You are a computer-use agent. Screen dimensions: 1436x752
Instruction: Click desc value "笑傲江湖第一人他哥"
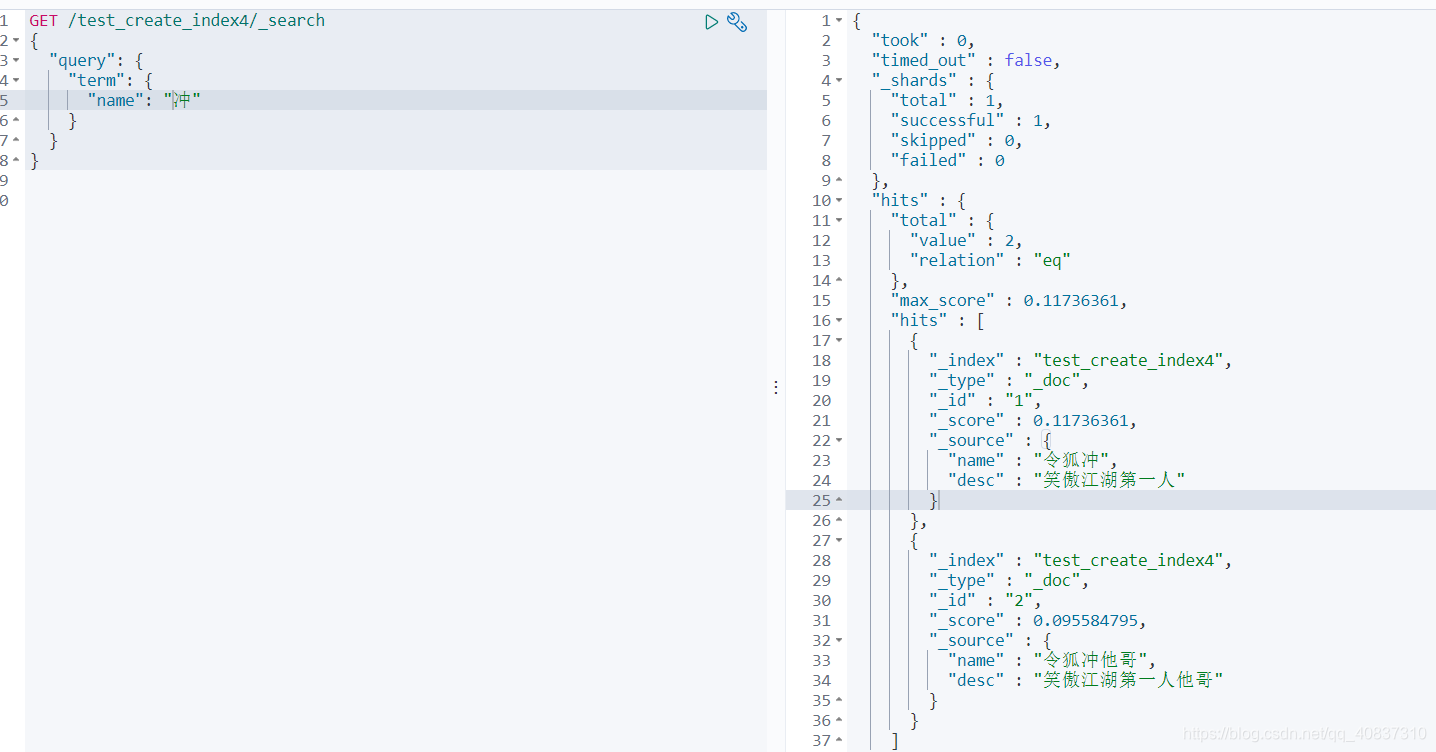pos(1128,680)
